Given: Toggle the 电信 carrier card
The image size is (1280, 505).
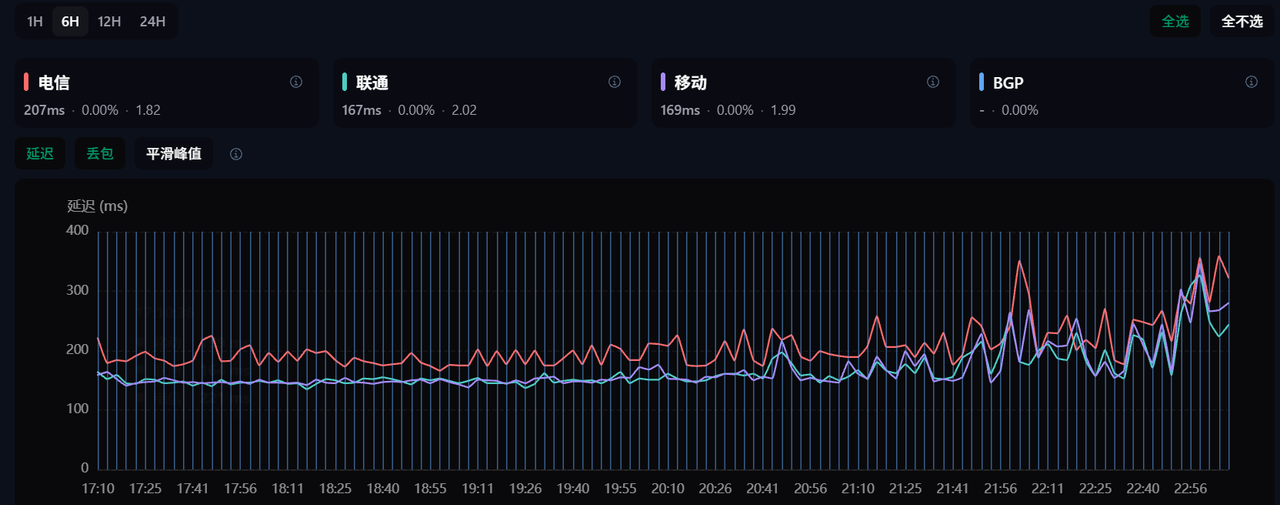Looking at the screenshot, I should 166,92.
